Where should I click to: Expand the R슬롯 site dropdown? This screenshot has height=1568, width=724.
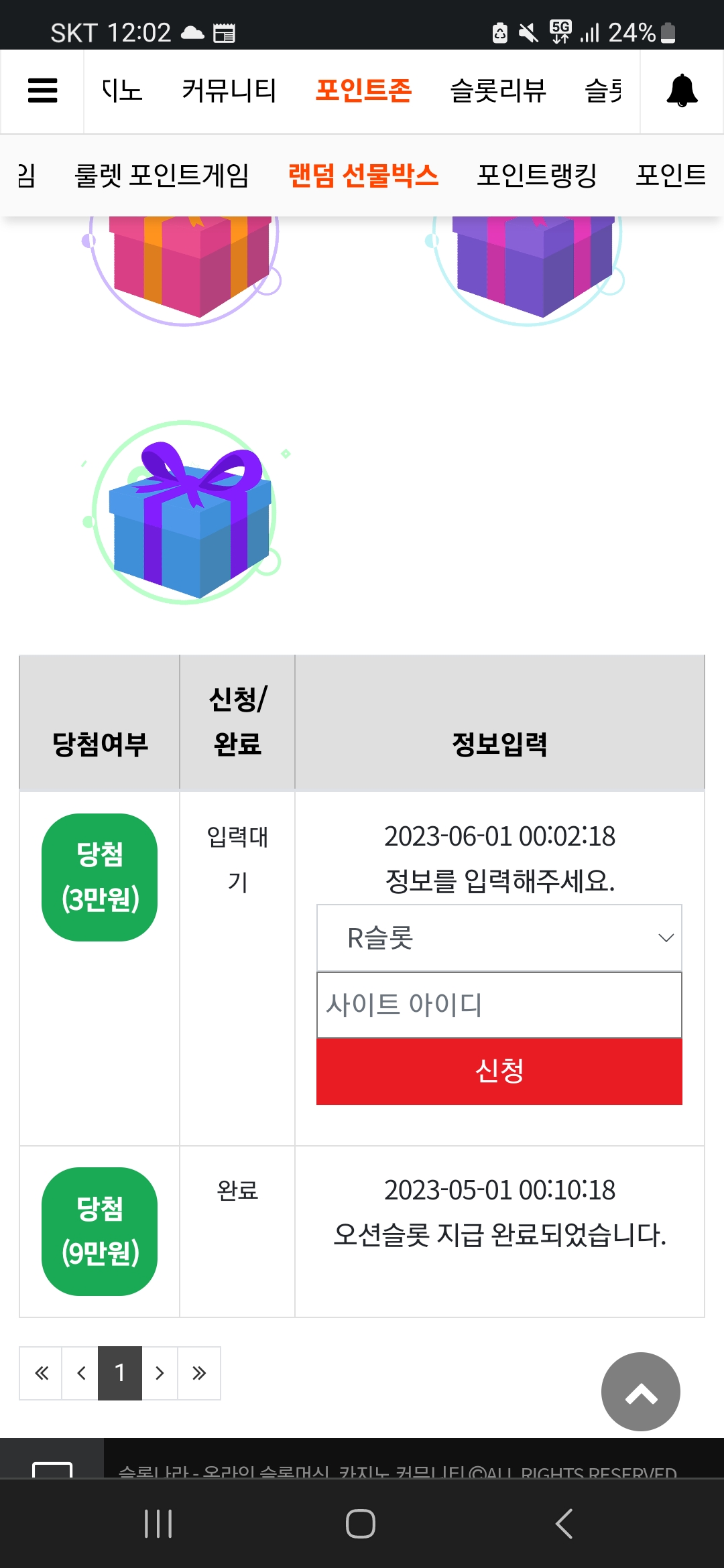coord(499,937)
